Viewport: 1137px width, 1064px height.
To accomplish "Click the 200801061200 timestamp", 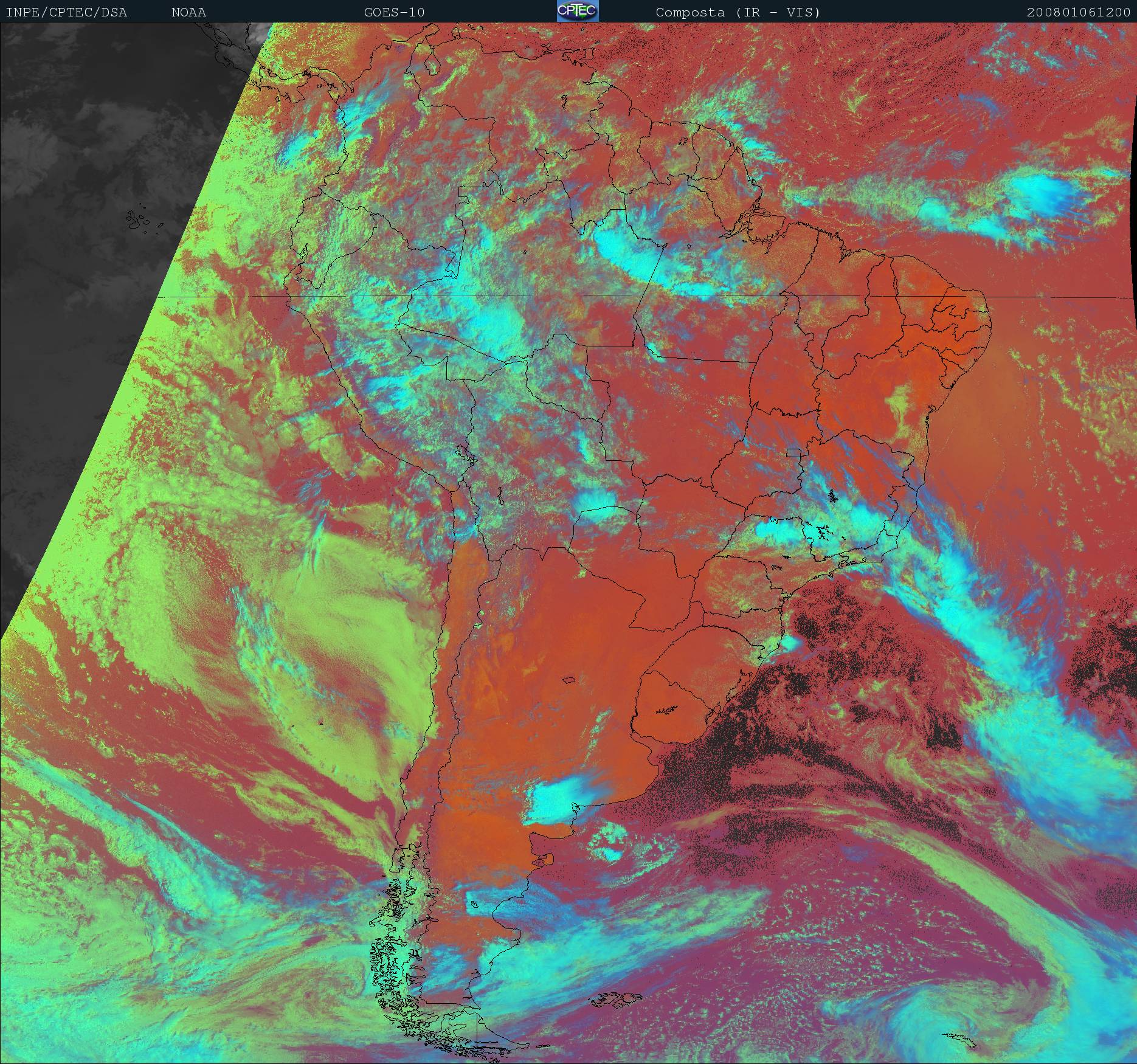I will [1079, 12].
